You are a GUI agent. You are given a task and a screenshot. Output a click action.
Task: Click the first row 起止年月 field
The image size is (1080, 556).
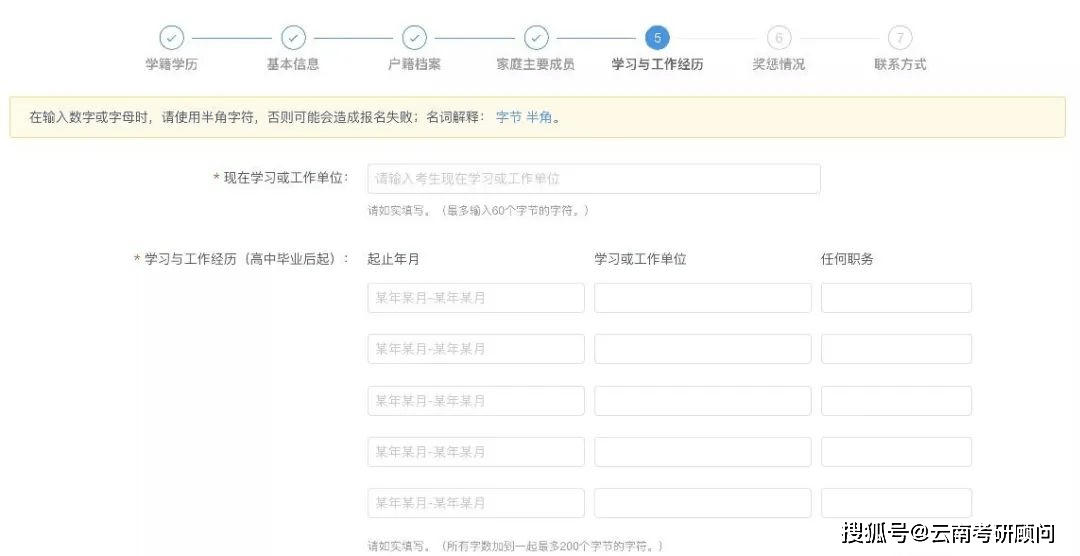click(476, 298)
